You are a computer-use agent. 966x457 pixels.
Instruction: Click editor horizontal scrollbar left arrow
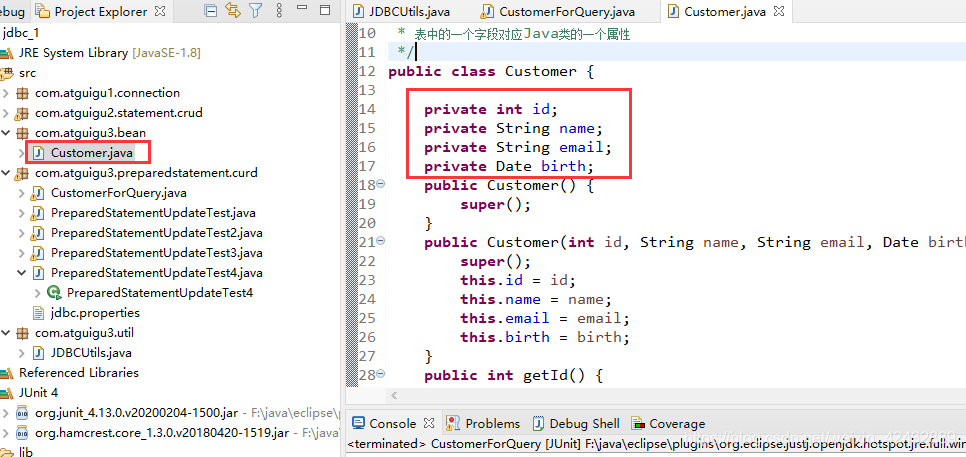(x=394, y=396)
